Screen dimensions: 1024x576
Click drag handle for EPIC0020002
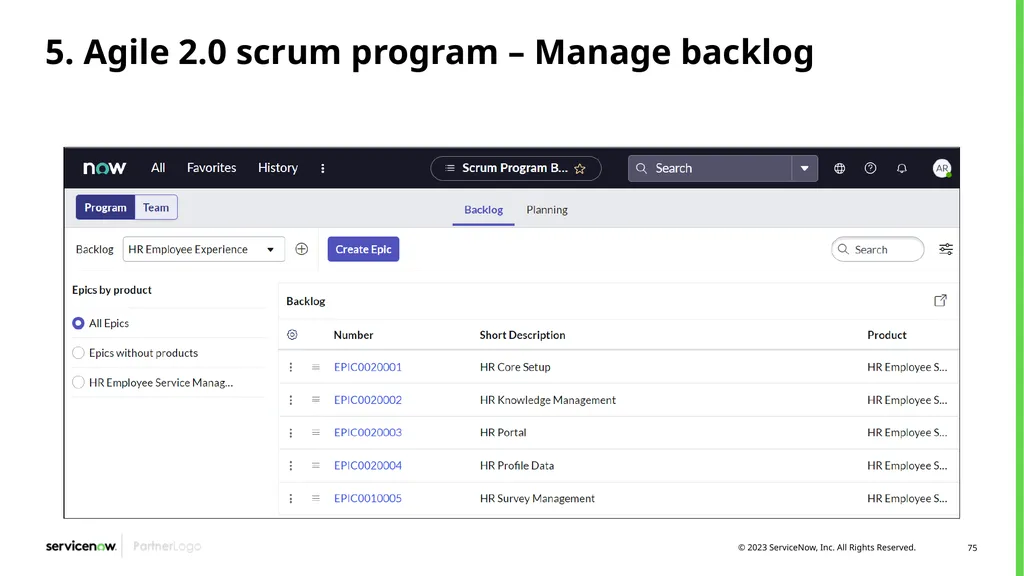[315, 400]
